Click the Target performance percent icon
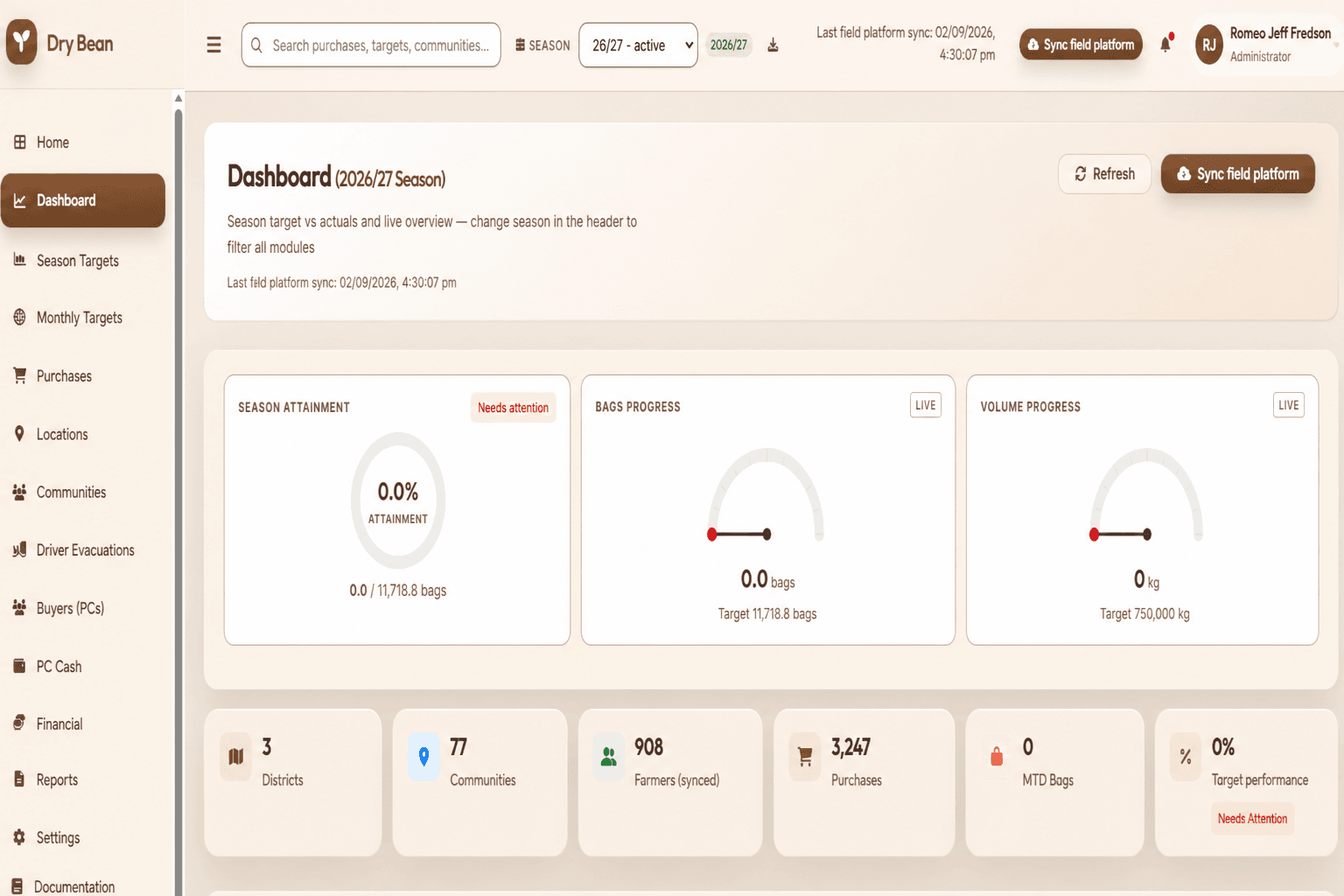 (x=1186, y=756)
